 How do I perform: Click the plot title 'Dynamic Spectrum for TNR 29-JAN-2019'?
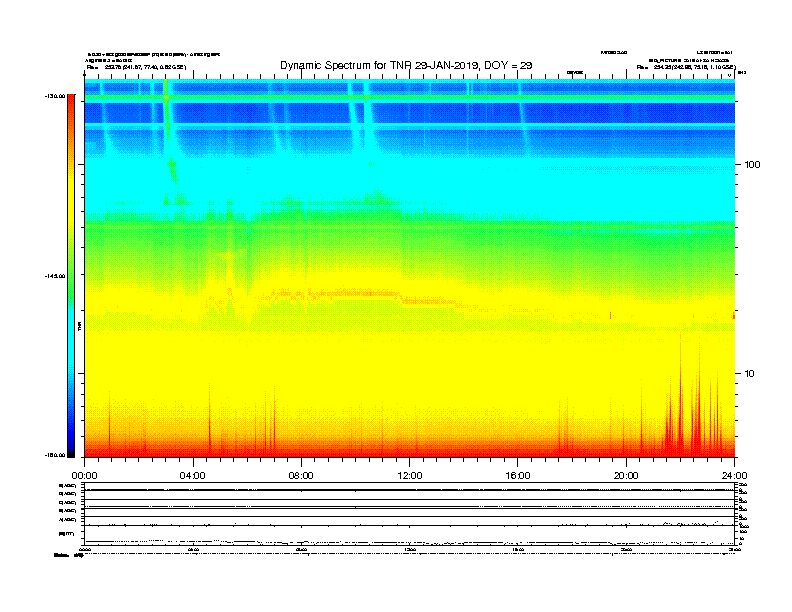[406, 66]
